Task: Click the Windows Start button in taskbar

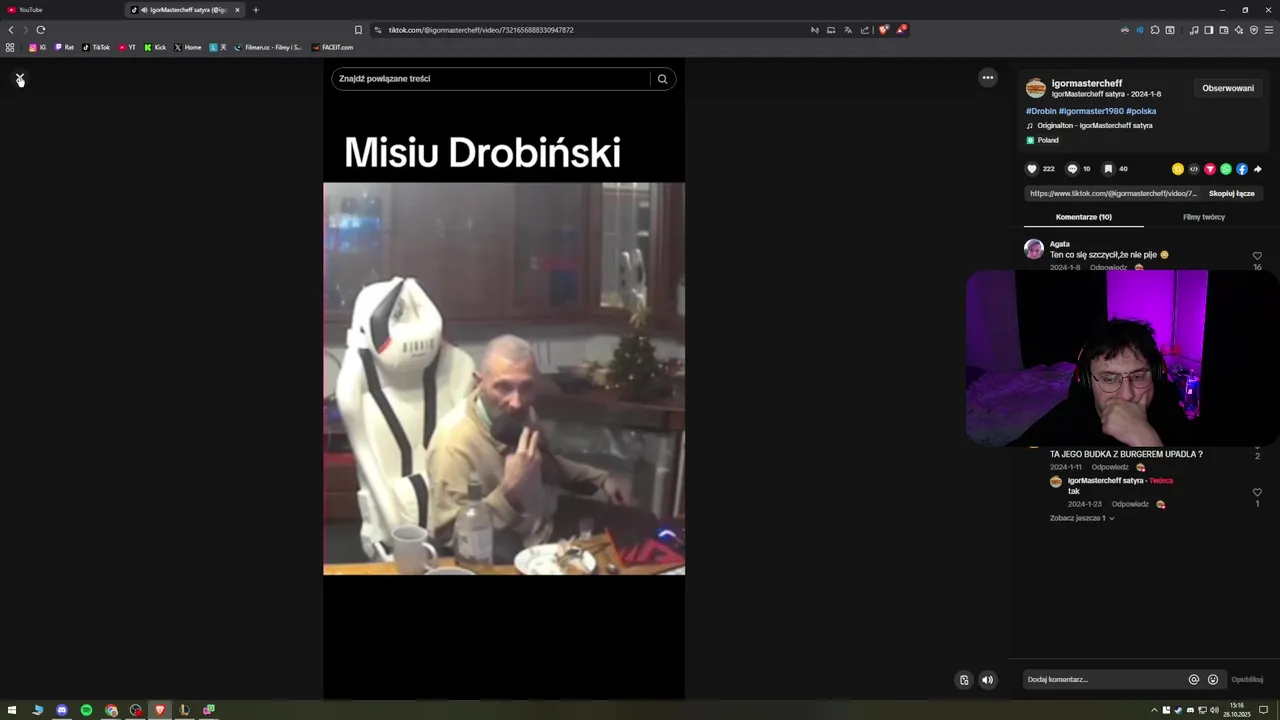Action: [13, 710]
